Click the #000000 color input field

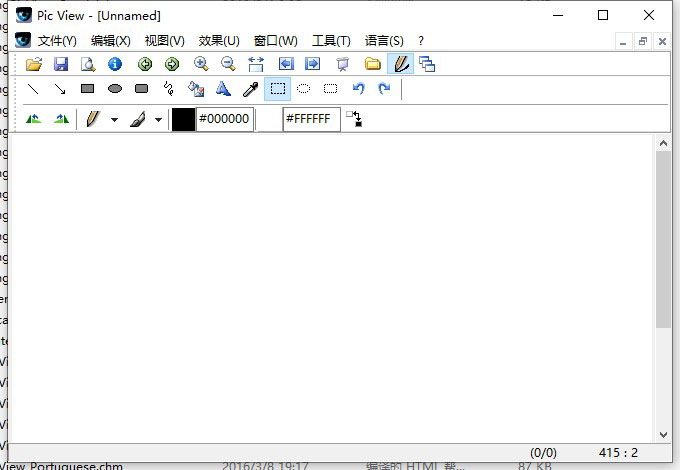coord(225,119)
